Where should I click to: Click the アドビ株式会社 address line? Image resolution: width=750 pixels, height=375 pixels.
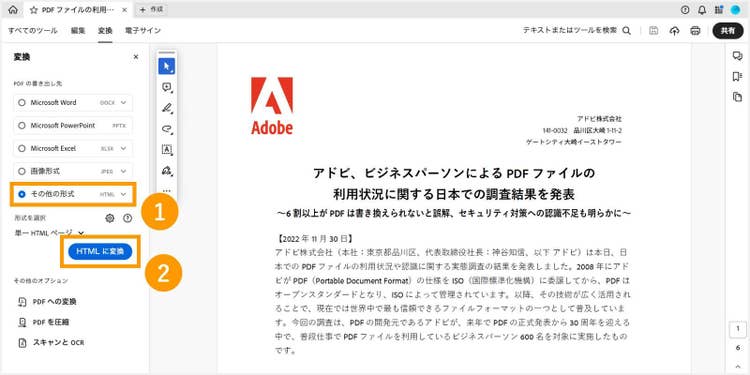(x=599, y=119)
